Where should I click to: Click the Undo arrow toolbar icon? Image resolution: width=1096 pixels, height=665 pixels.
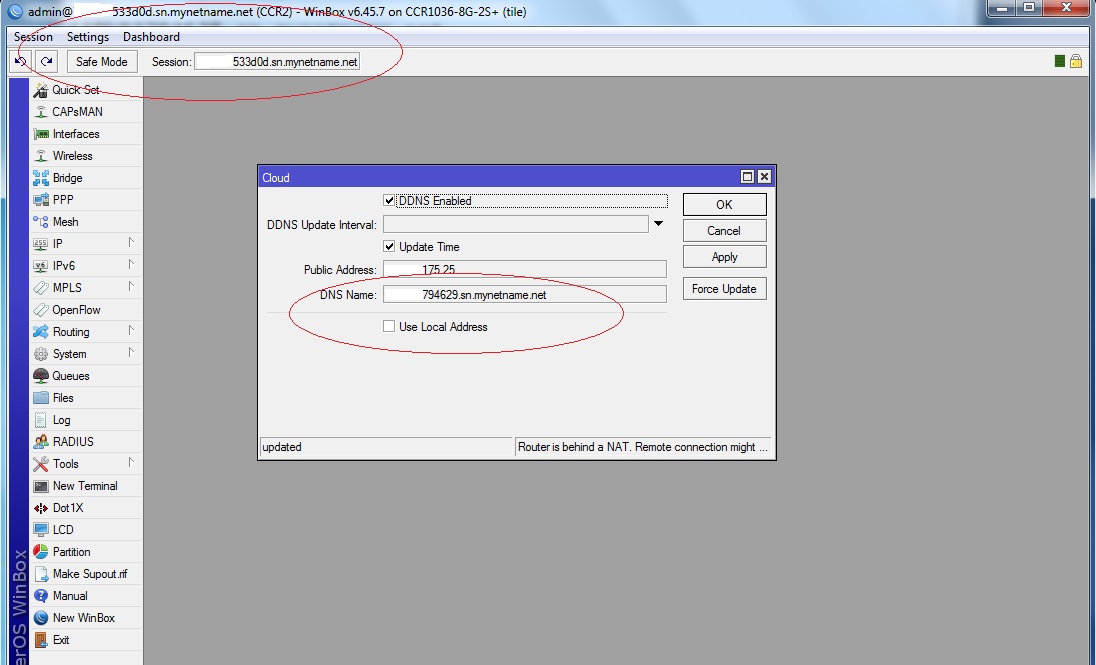pyautogui.click(x=20, y=62)
